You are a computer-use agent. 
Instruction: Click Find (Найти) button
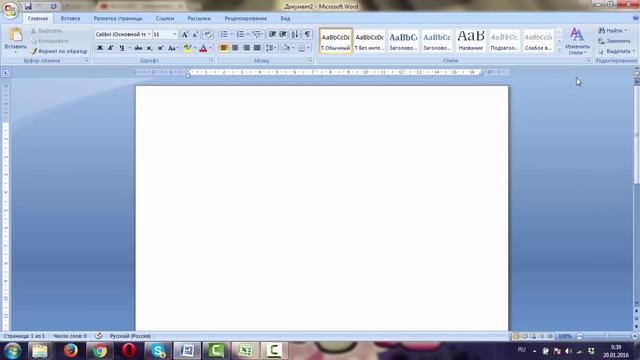[612, 31]
